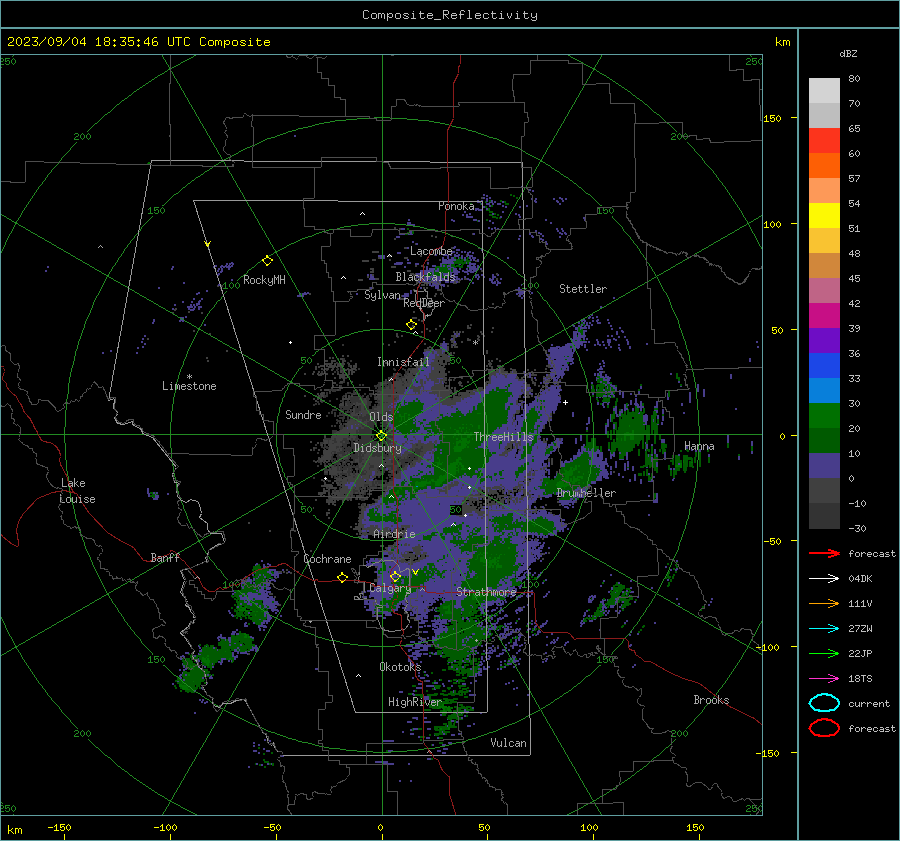Click the Hanna city label
The image size is (900, 841).
pos(699,446)
